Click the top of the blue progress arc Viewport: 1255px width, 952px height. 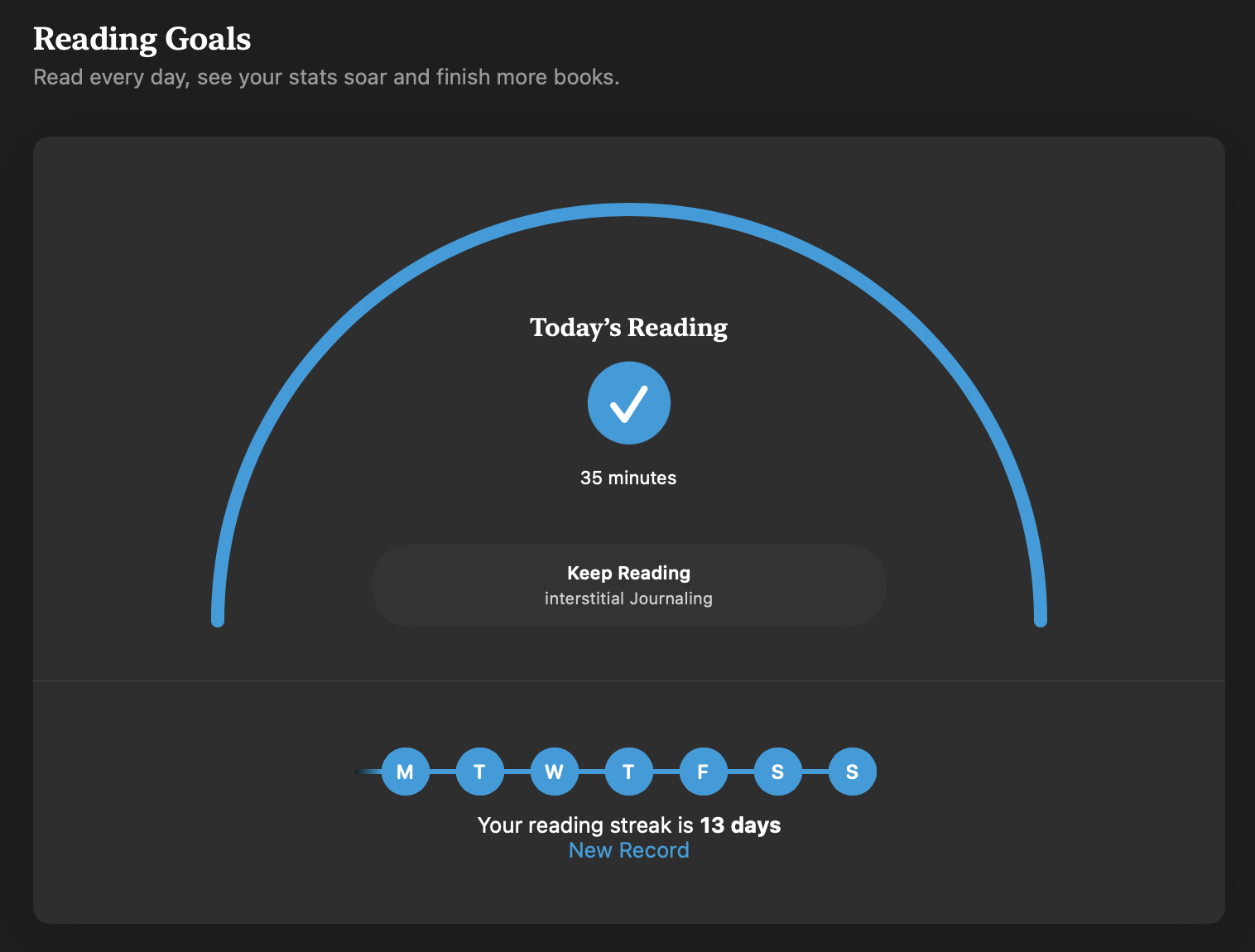tap(629, 209)
